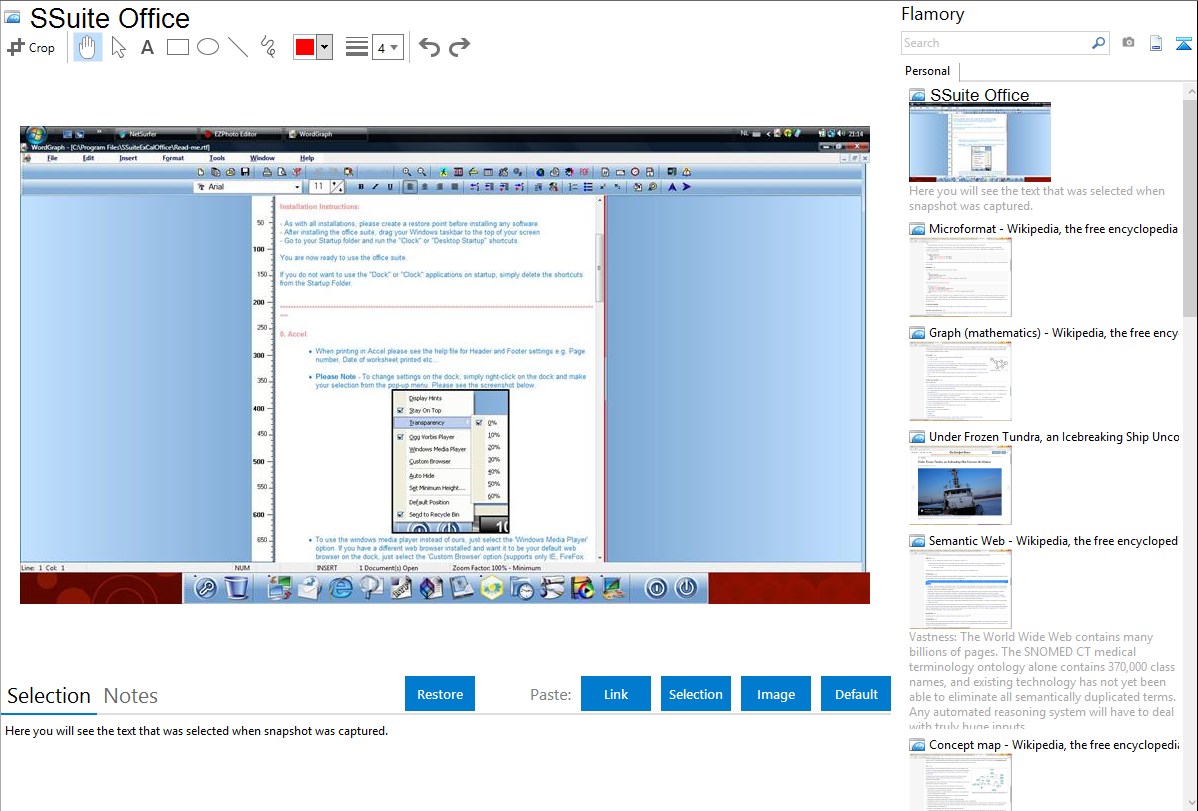Switch to the Selection tab
Viewport: 1198px width, 811px height.
(49, 696)
